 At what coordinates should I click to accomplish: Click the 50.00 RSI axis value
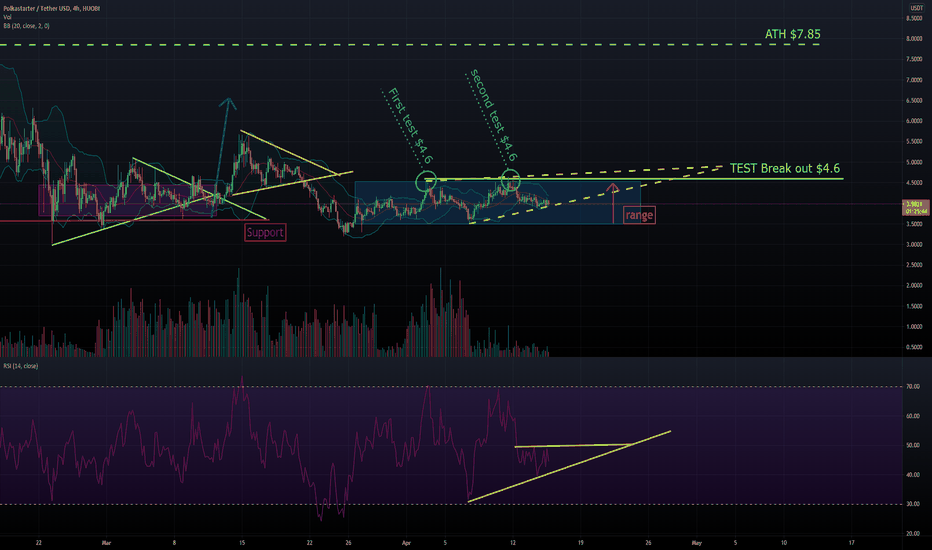point(913,445)
